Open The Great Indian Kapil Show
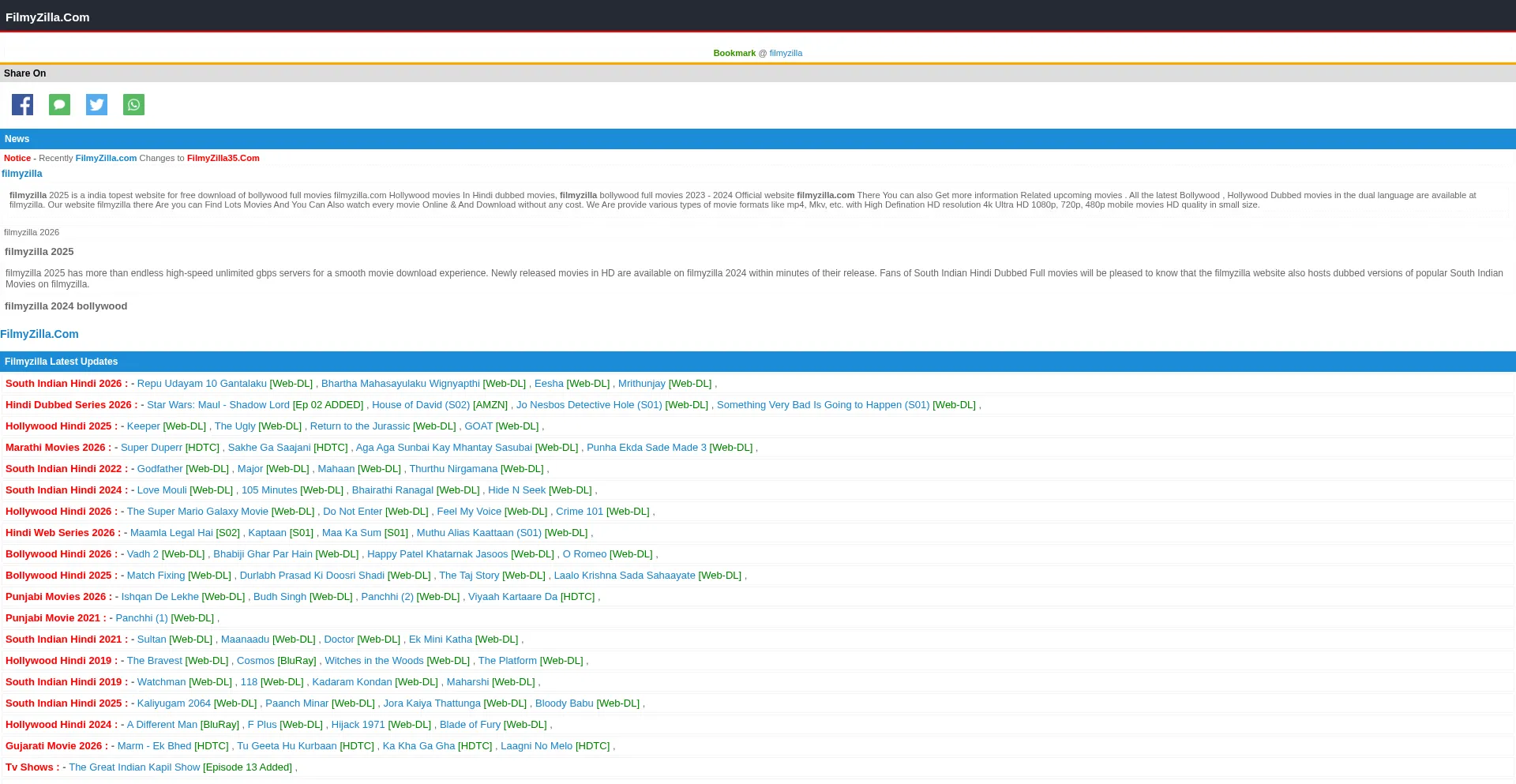 tap(134, 767)
